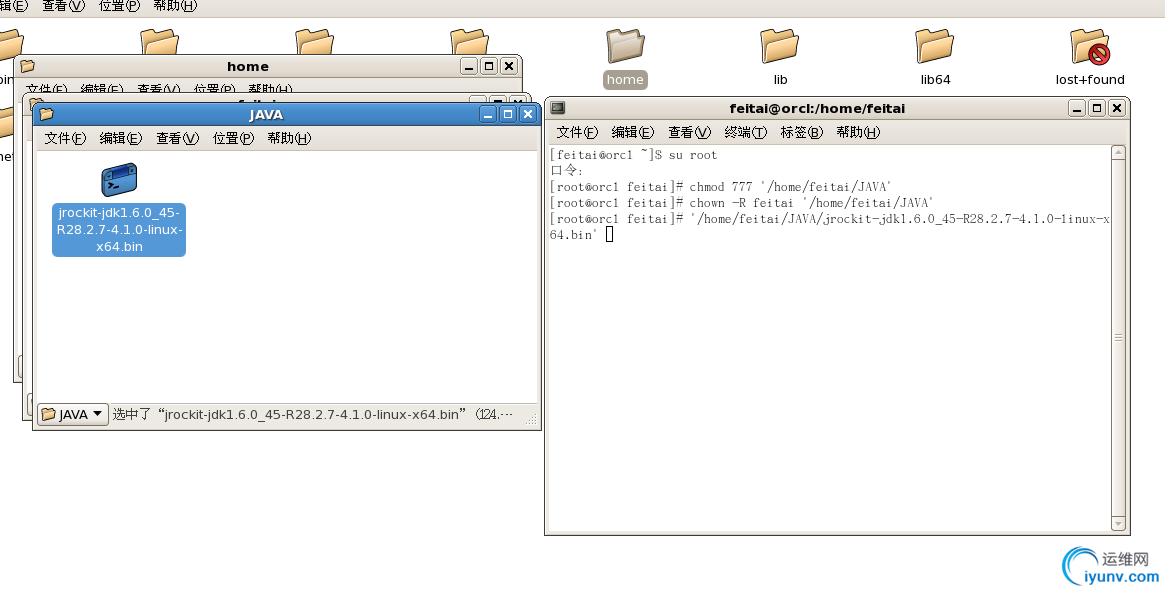Viewport: 1165px width, 593px height.
Task: Open 文件(F) menu in JAVA window
Action: (65, 138)
